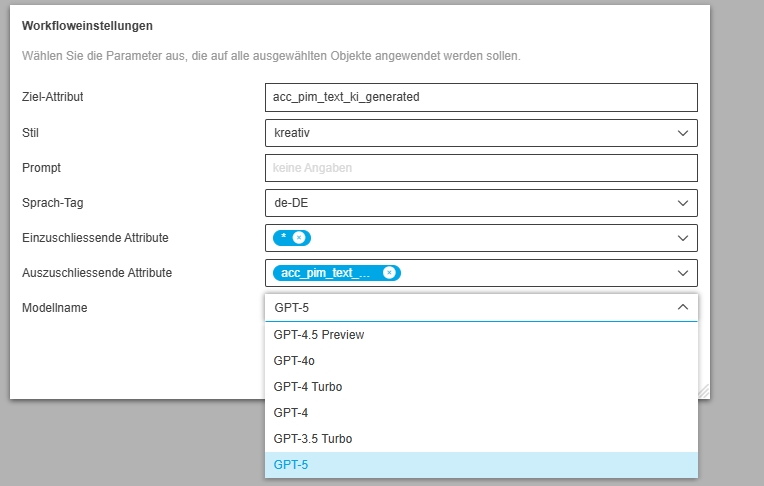This screenshot has height=486, width=764.
Task: Click the acc_pim_text excluded attribute chip
Action: pos(337,273)
